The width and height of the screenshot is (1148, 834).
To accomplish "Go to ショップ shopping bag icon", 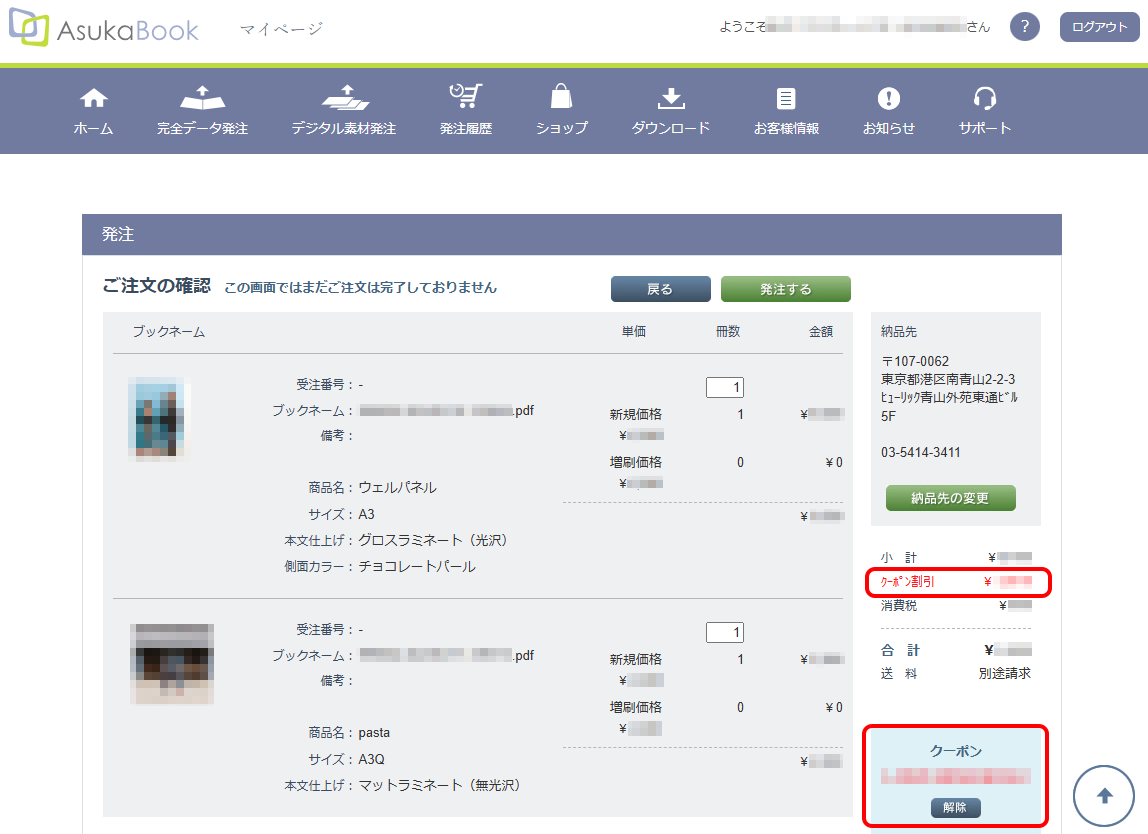I will click(561, 97).
